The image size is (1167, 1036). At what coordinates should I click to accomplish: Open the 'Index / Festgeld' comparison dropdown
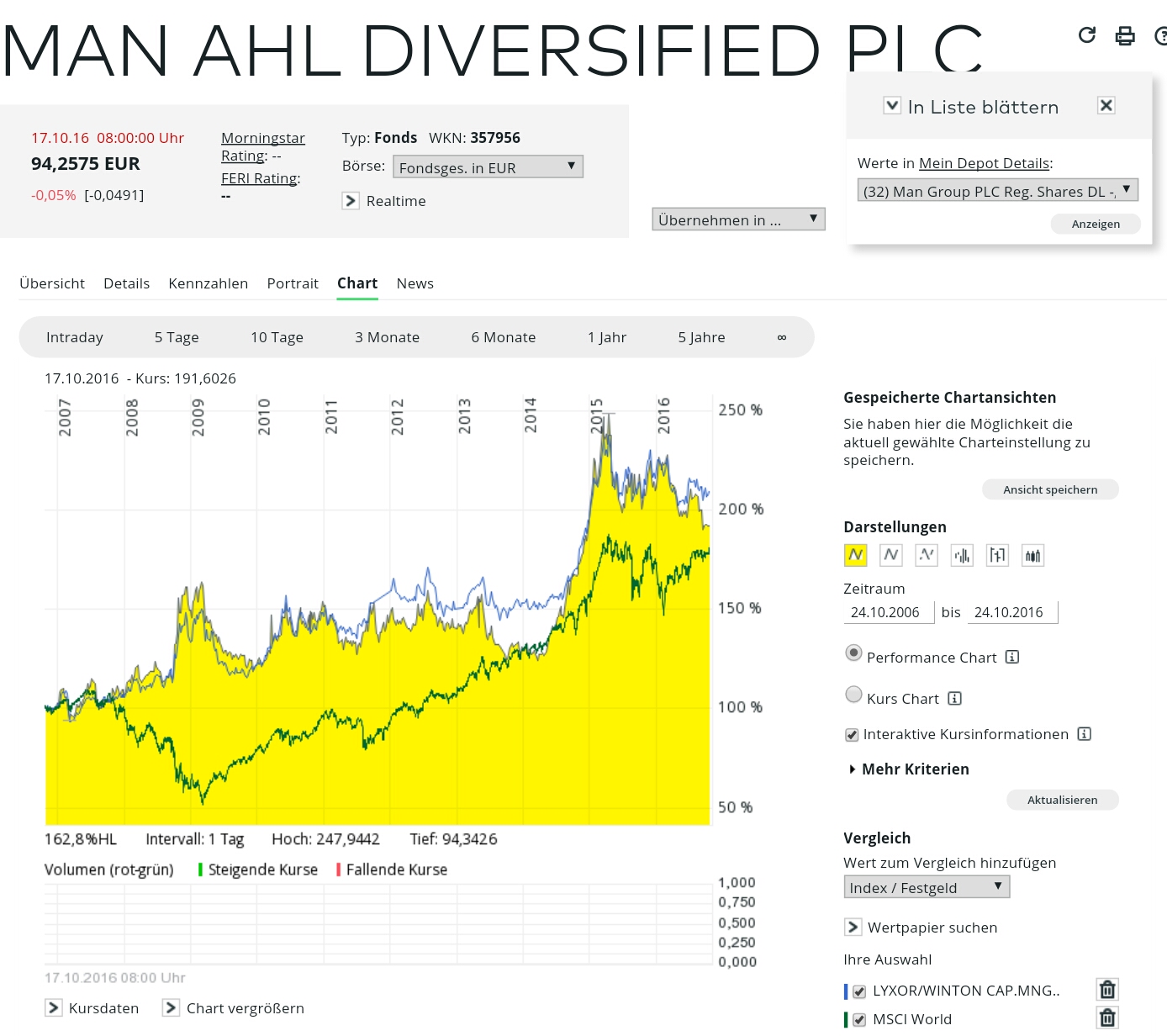(x=927, y=887)
